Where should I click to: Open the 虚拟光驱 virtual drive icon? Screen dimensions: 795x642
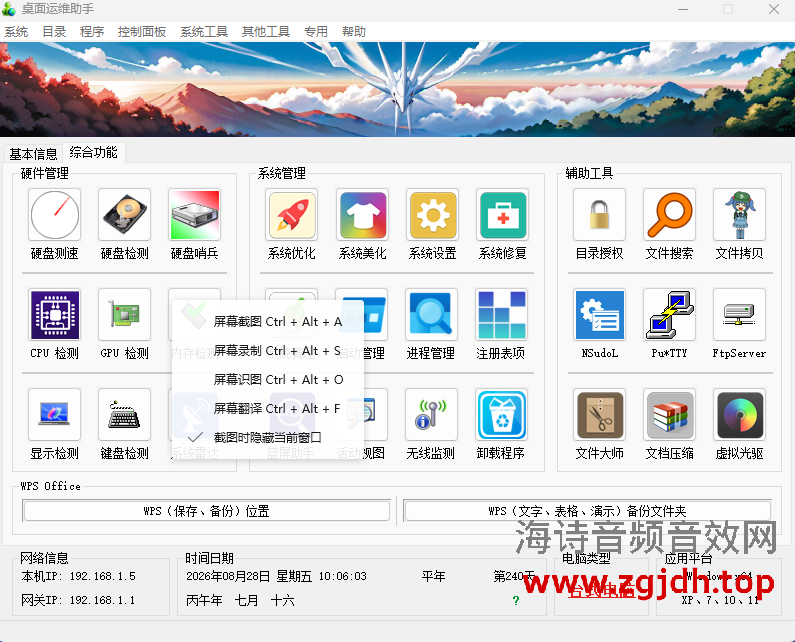[739, 414]
